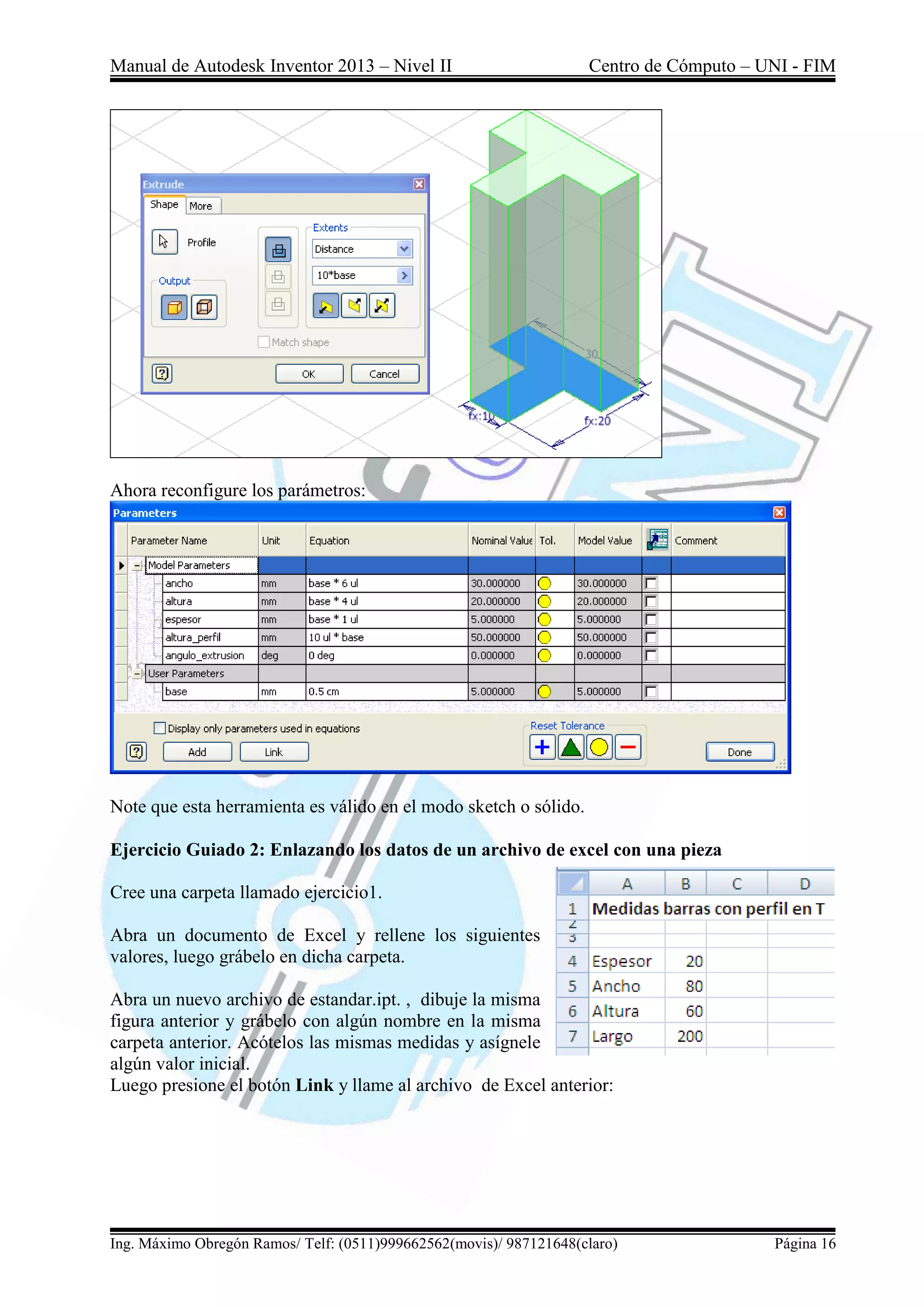
Task: Click the export parameter column header icon
Action: pos(657,540)
